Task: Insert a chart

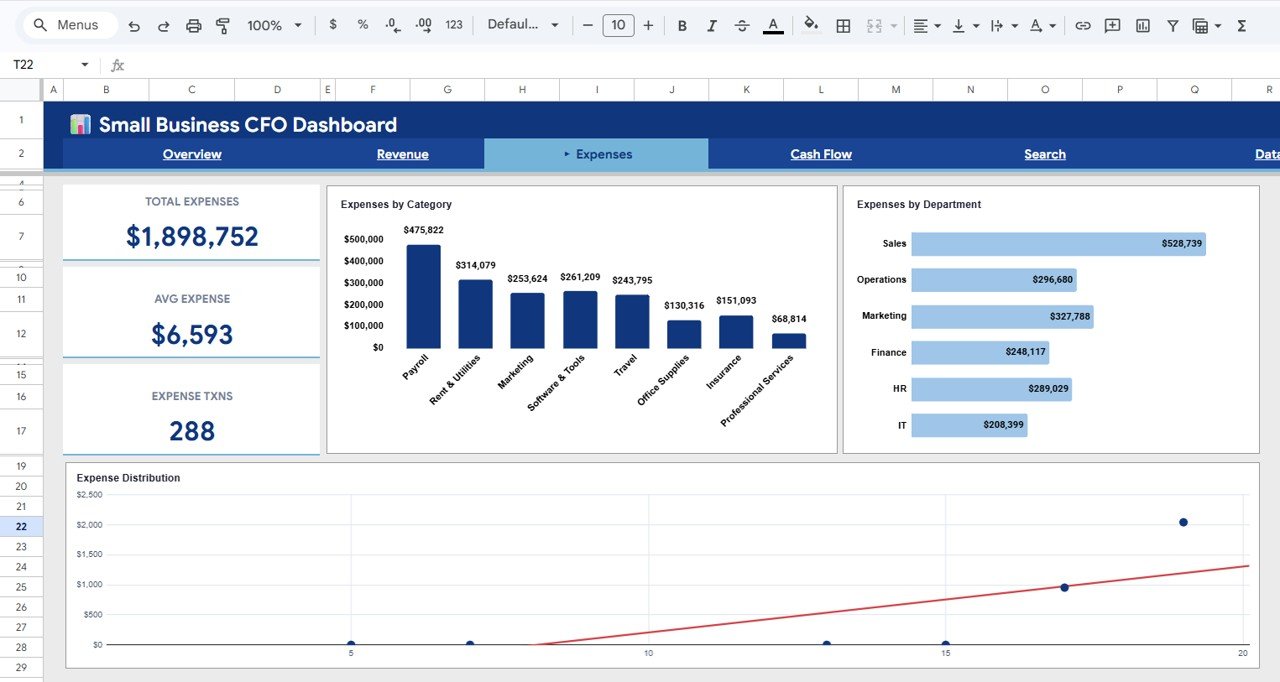Action: coord(1142,25)
